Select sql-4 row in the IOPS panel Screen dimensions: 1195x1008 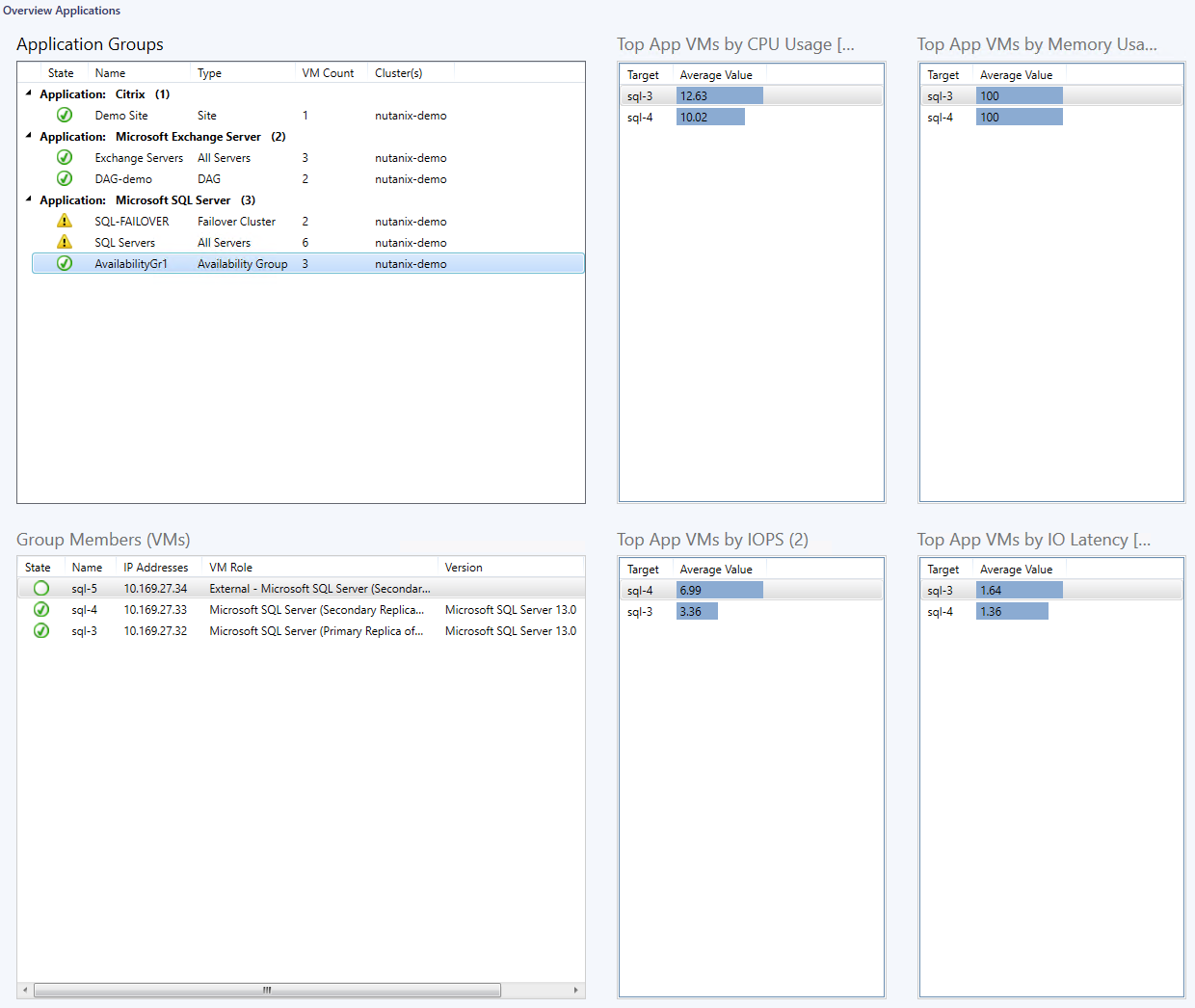pos(640,591)
